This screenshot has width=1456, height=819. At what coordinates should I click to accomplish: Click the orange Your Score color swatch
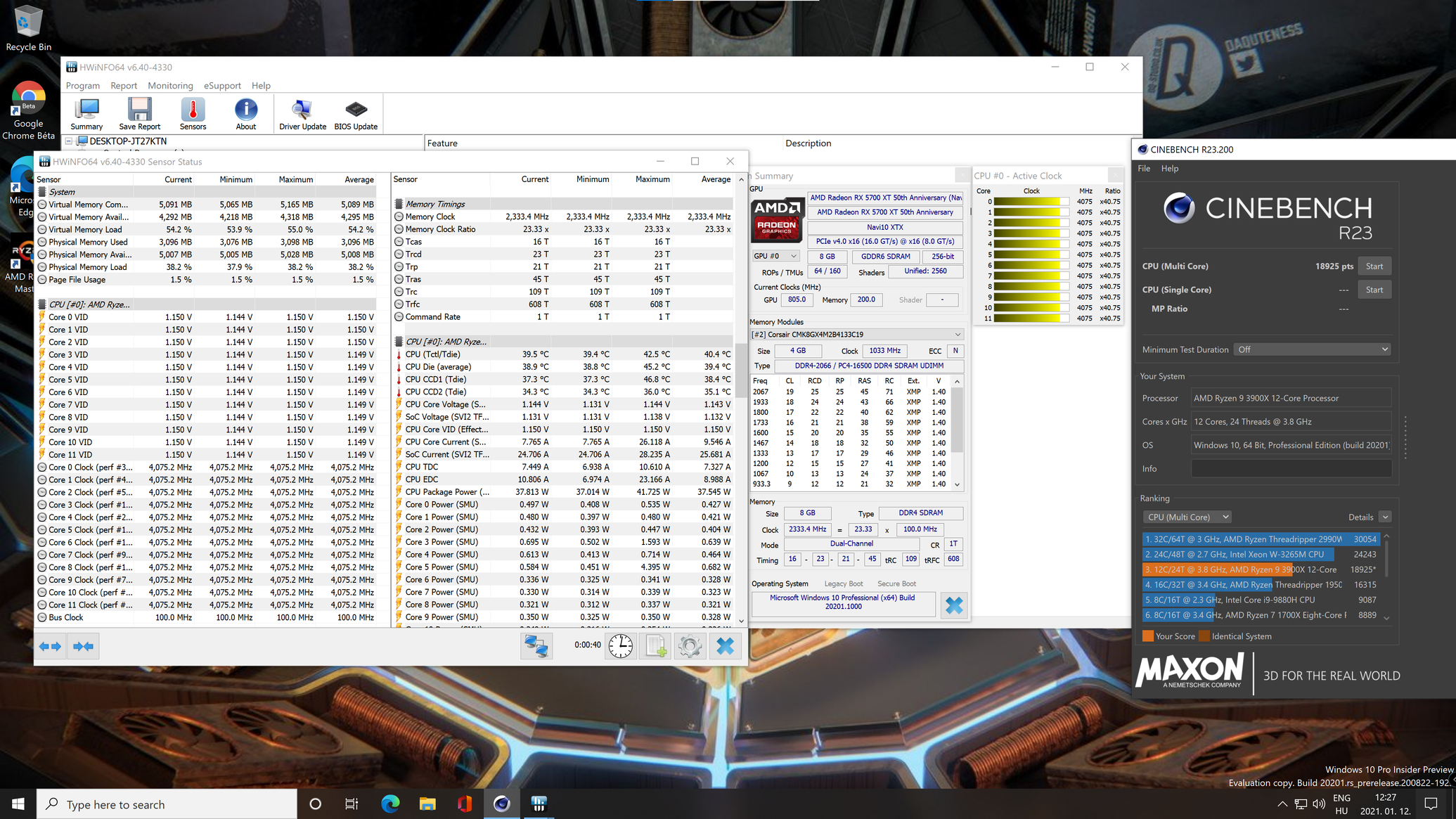tap(1147, 636)
